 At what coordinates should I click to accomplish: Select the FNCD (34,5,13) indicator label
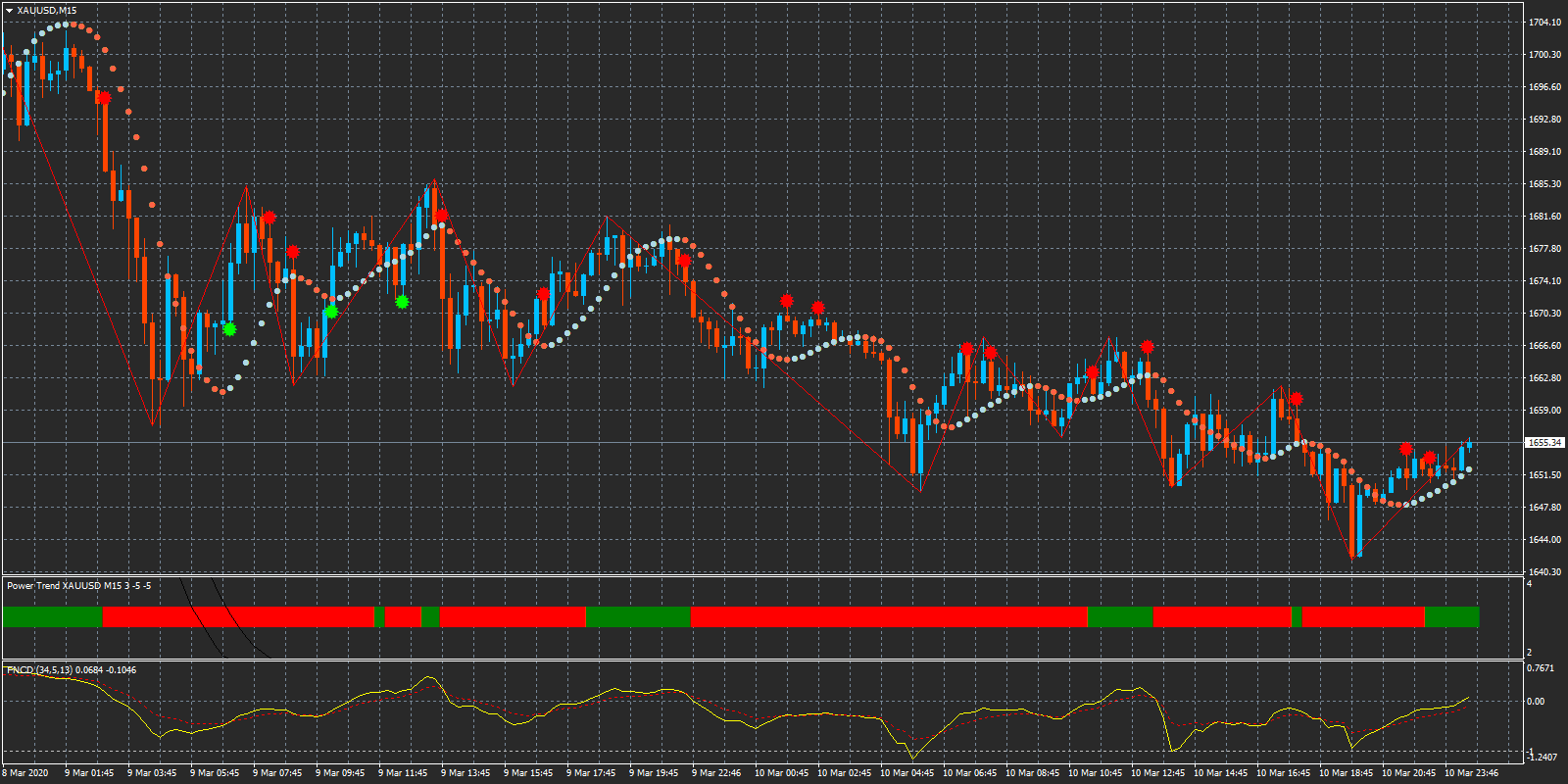(x=71, y=670)
